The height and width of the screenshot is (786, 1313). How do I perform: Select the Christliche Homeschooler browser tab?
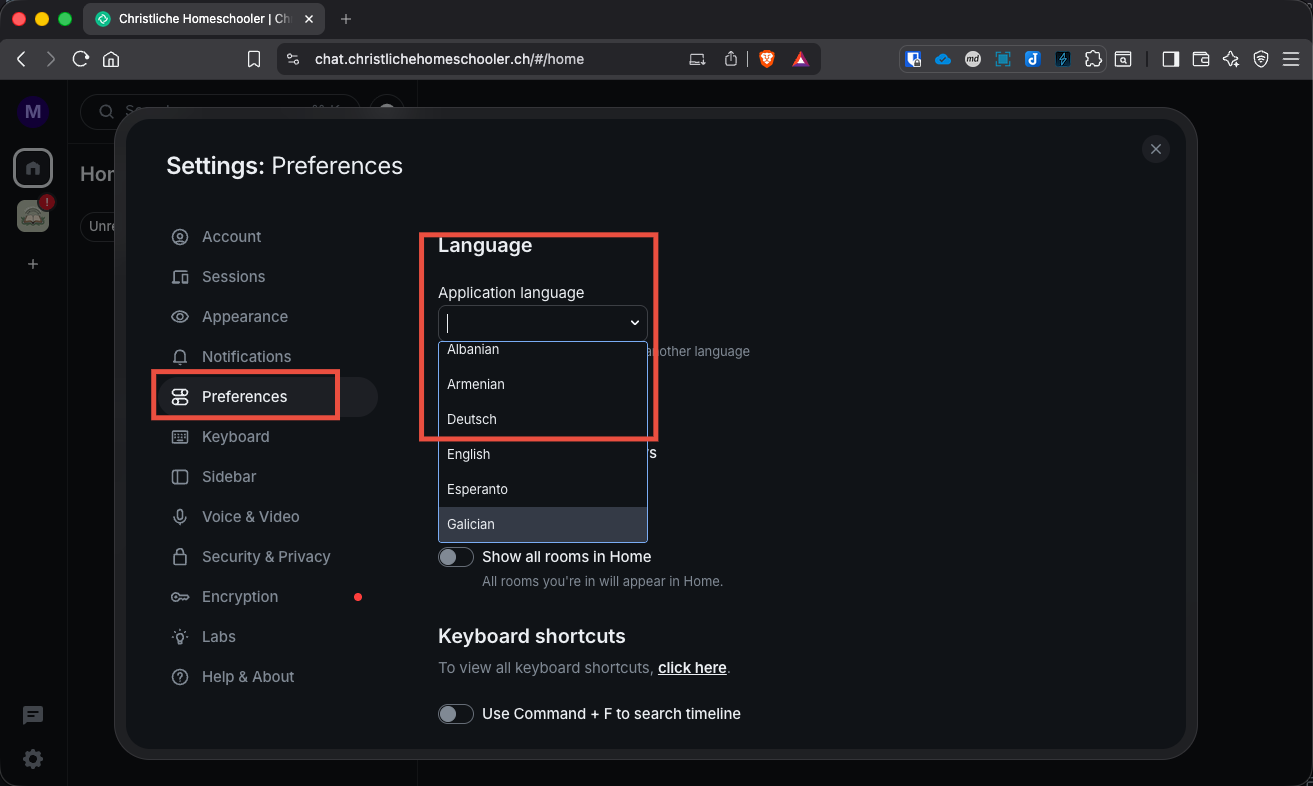[x=205, y=19]
